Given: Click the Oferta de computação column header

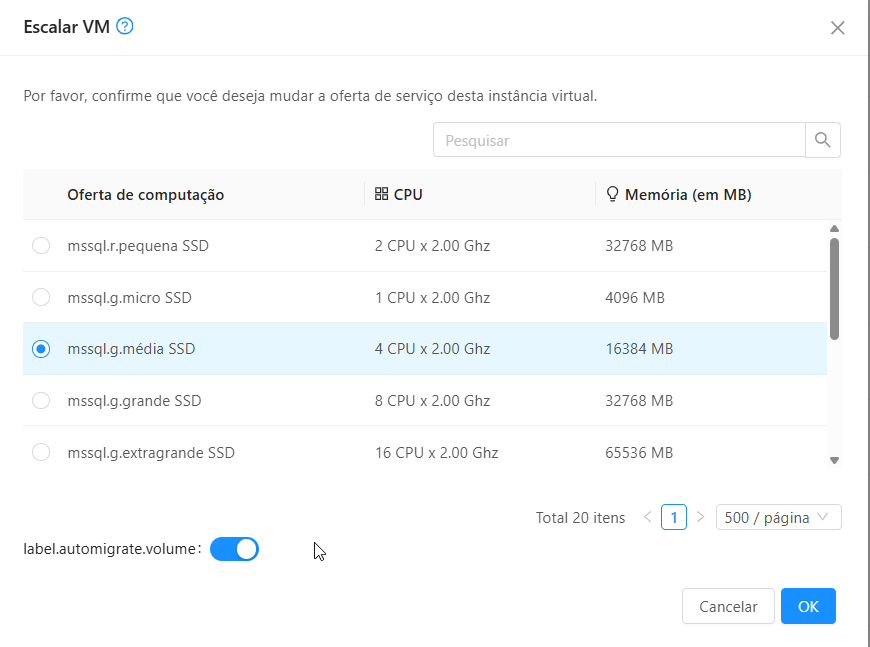Looking at the screenshot, I should point(146,195).
